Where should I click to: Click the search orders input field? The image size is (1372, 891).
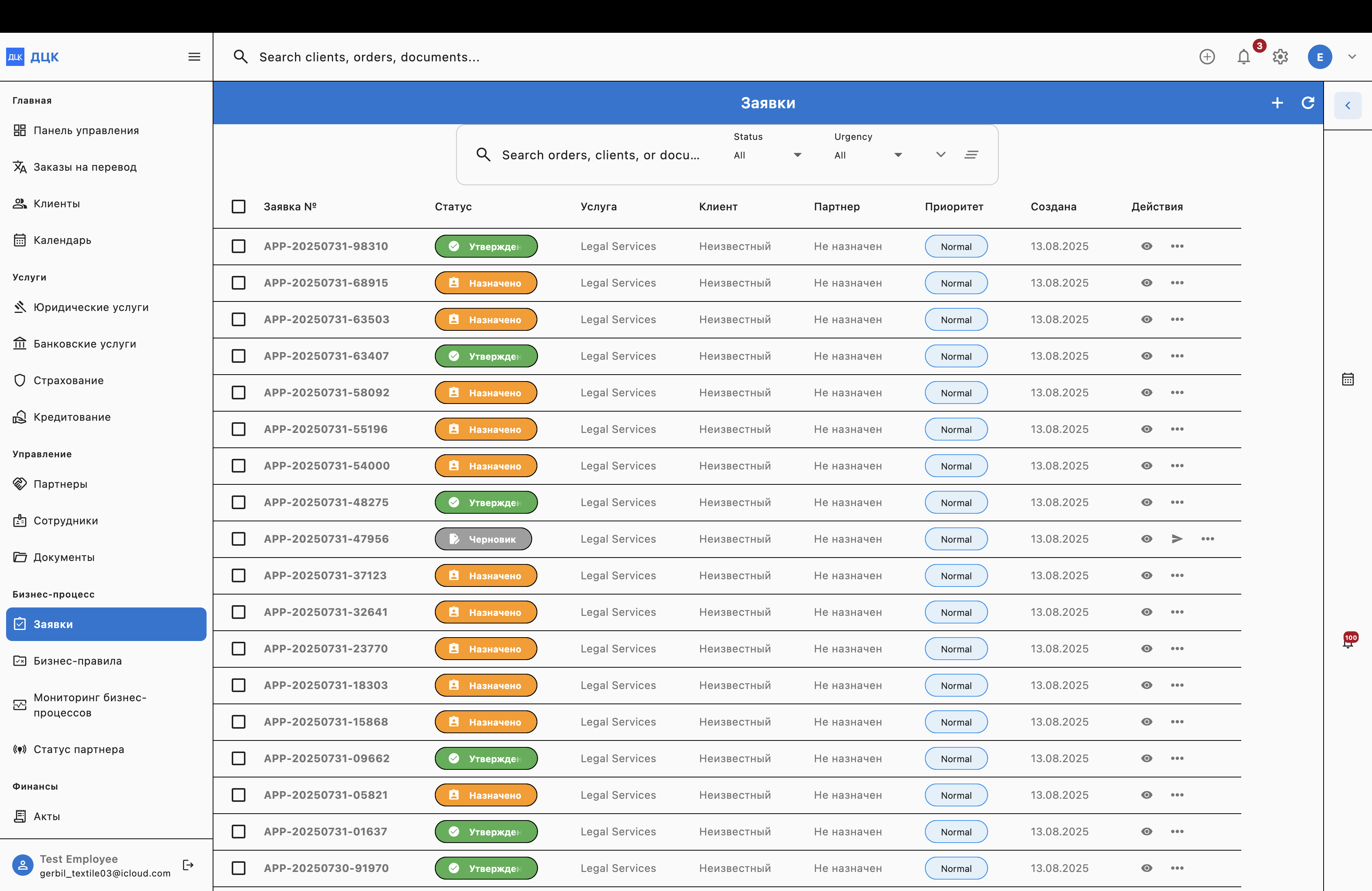[599, 154]
